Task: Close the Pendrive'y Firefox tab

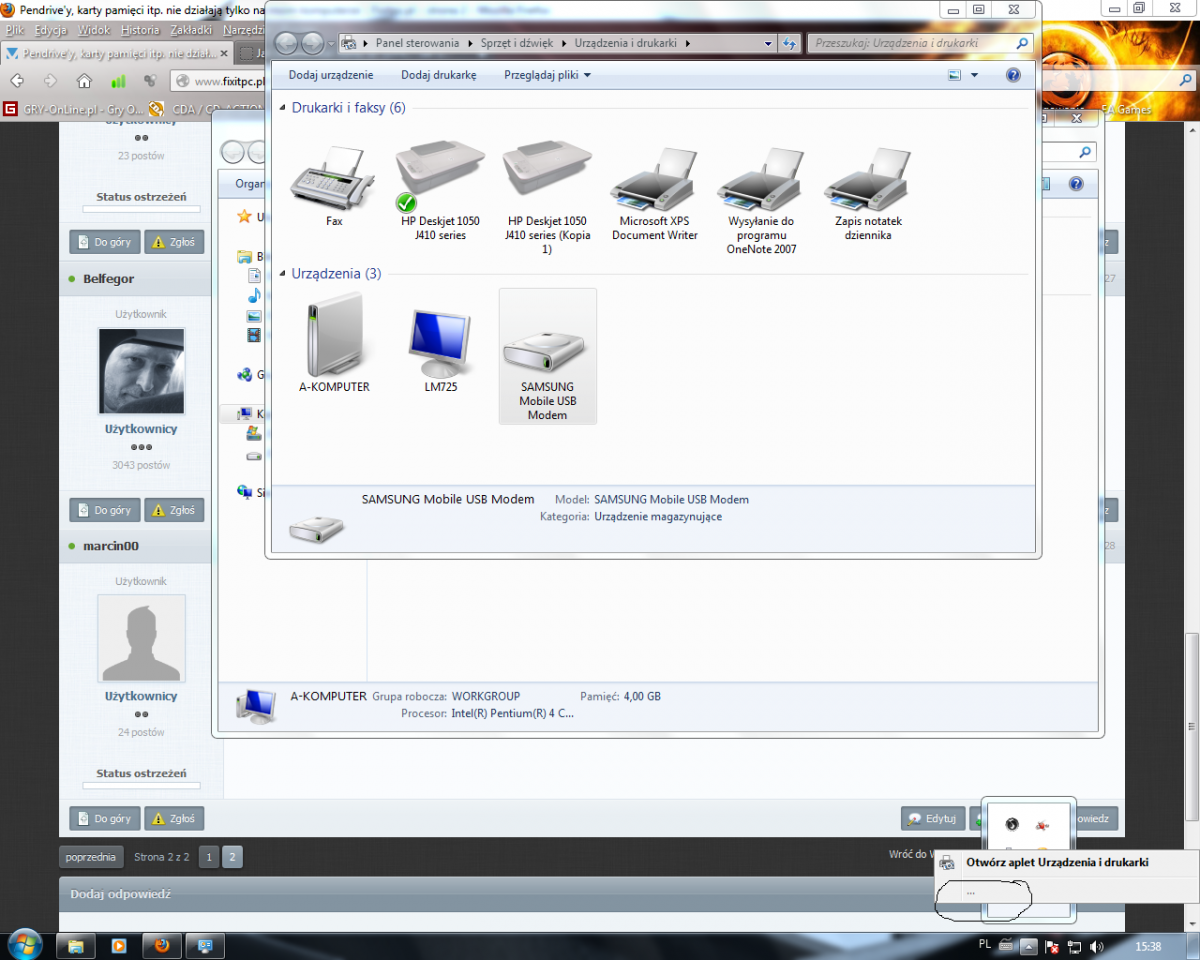Action: pyautogui.click(x=224, y=53)
